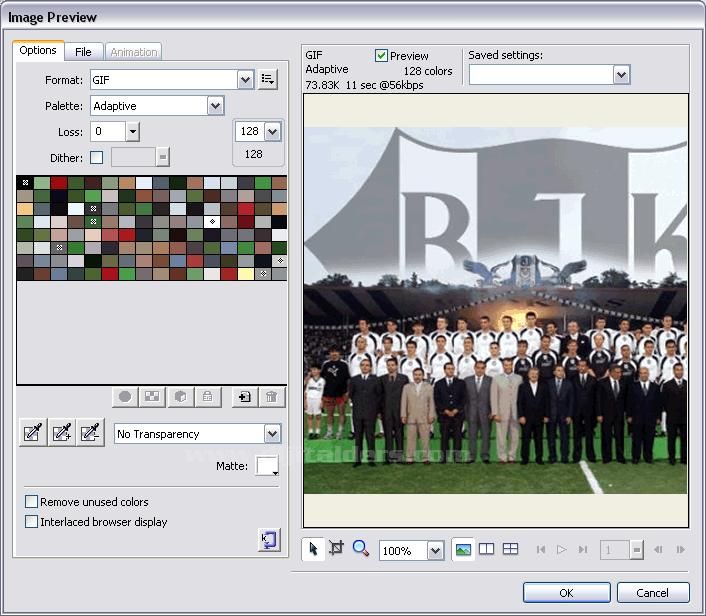Click the add color palette icon

point(244,397)
